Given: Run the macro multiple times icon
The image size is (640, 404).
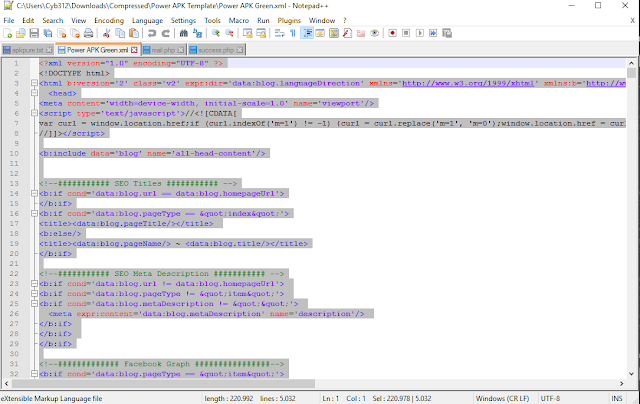Looking at the screenshot, I should [433, 33].
